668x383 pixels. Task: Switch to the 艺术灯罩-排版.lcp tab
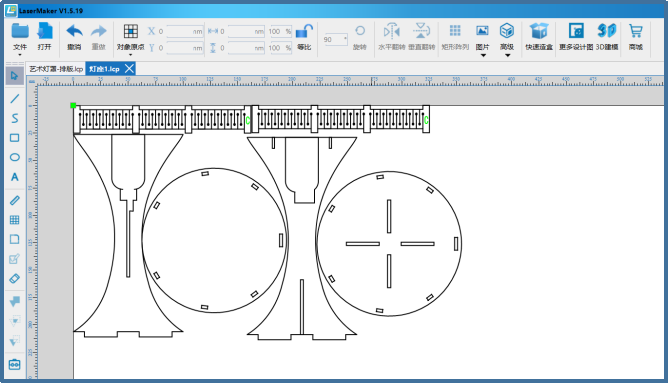click(56, 69)
